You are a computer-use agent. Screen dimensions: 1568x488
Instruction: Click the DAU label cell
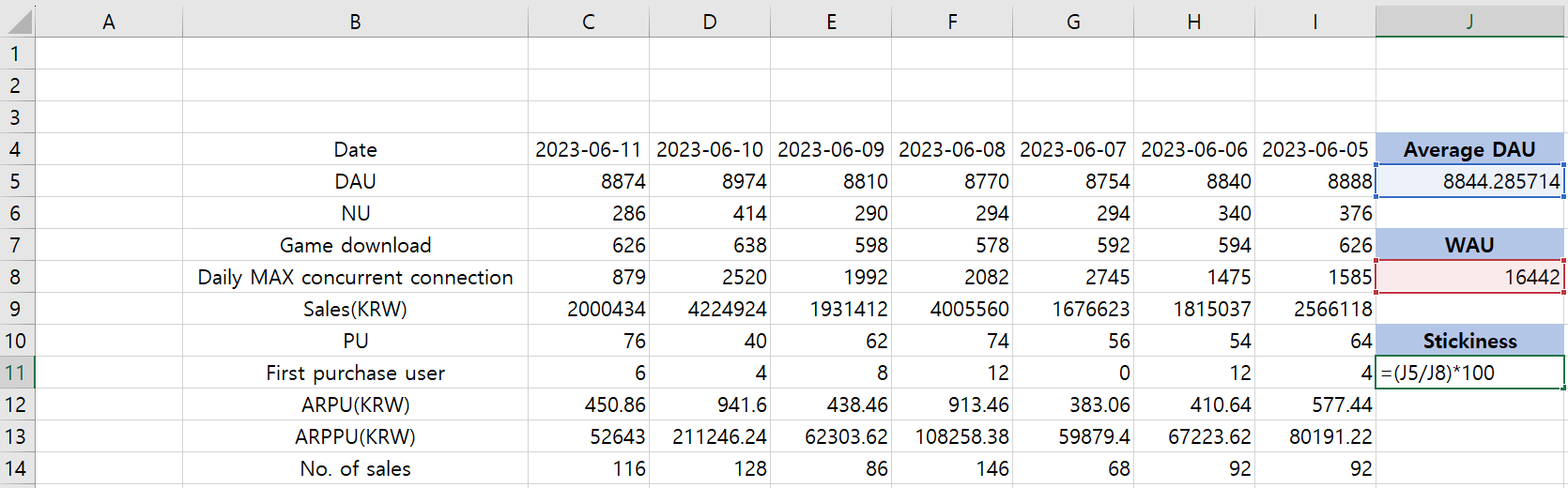(355, 181)
